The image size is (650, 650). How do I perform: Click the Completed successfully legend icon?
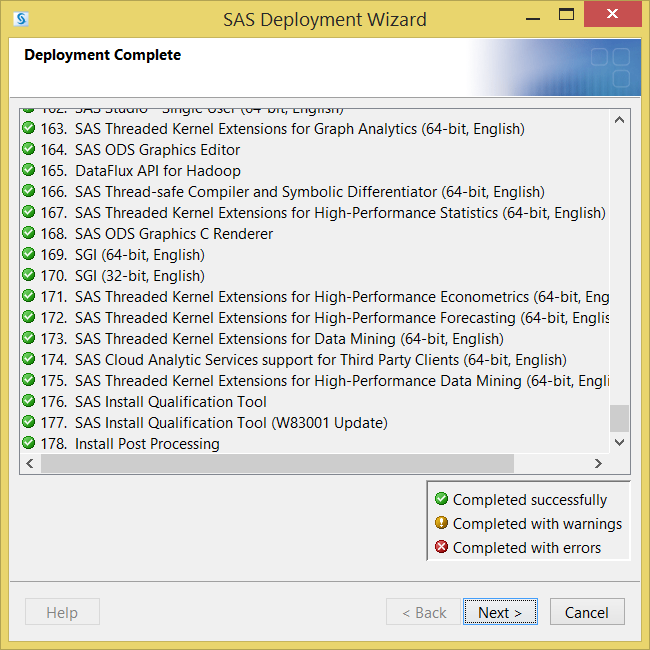coord(441,499)
